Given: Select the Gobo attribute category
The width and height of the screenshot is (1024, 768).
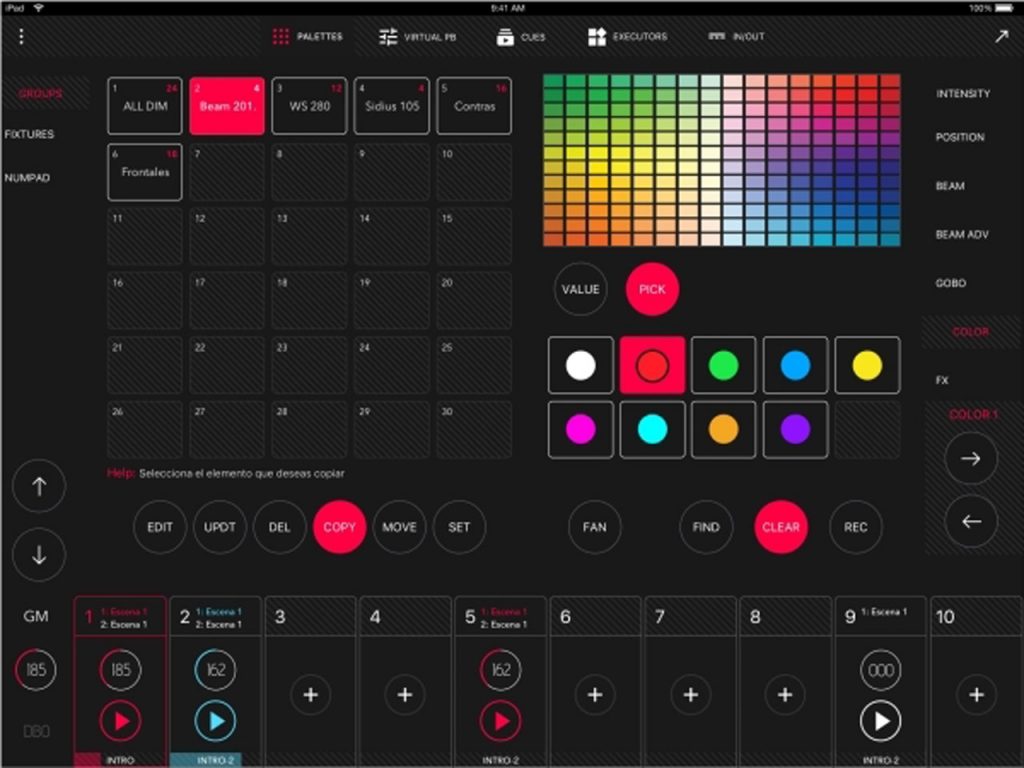Looking at the screenshot, I should click(950, 283).
